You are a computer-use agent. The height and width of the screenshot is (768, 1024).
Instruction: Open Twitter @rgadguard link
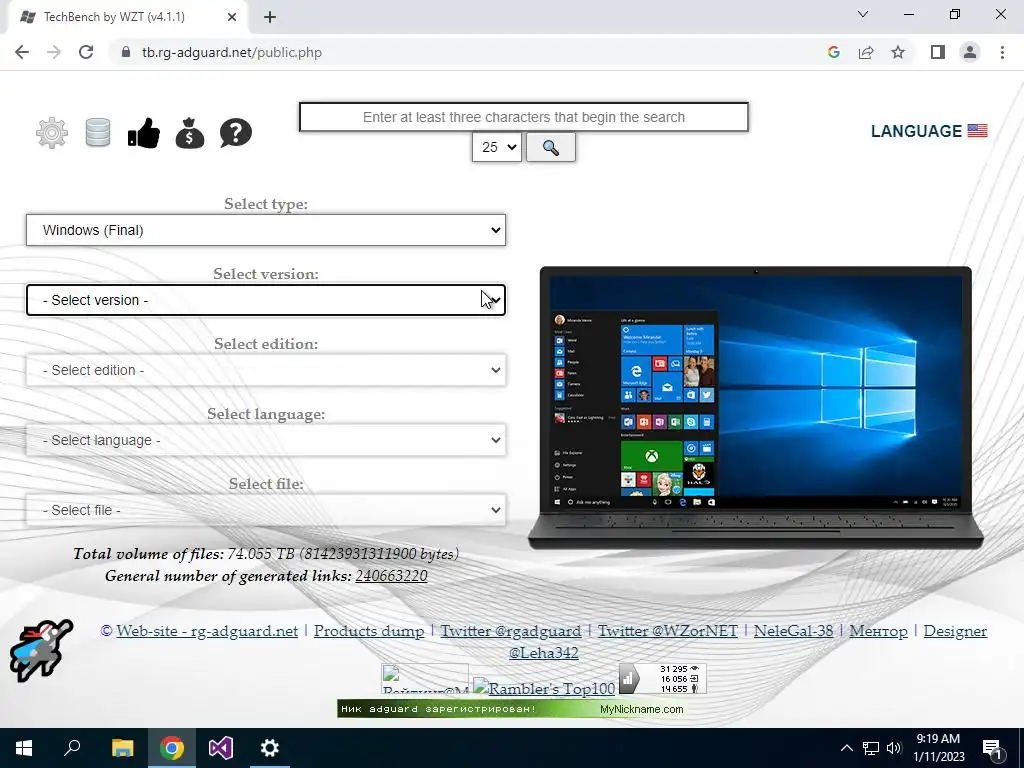[511, 631]
